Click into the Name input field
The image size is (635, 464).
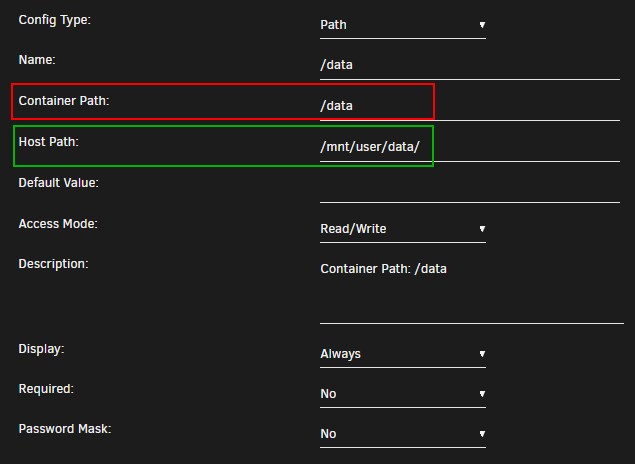pos(469,65)
